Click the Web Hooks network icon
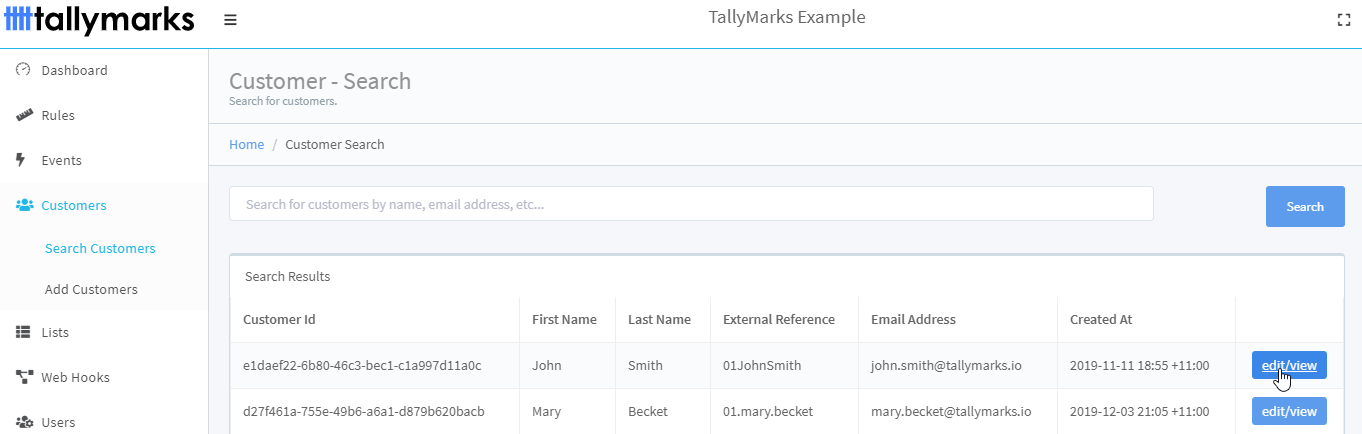1362x434 pixels. coord(25,377)
